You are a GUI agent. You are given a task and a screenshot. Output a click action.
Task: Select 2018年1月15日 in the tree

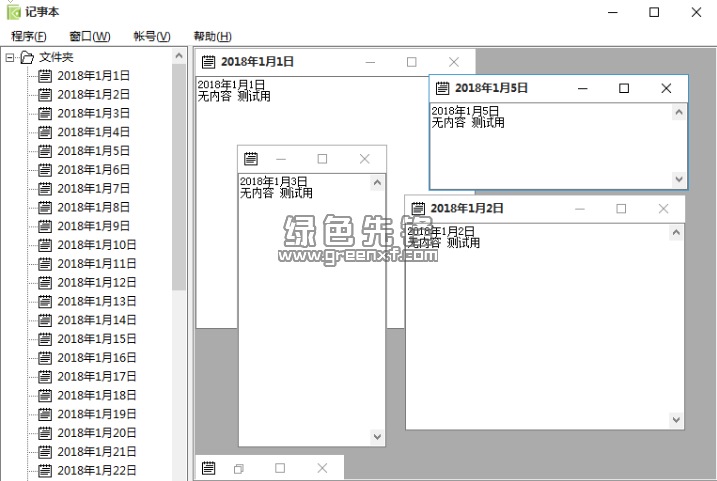(96, 339)
